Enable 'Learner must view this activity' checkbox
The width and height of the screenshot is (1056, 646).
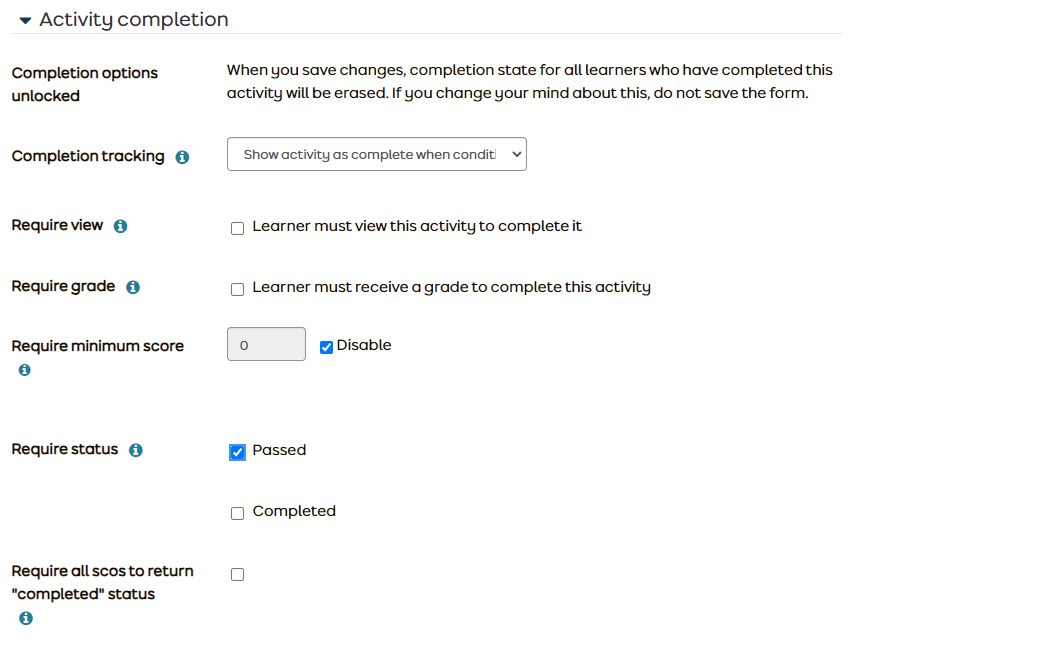[238, 228]
